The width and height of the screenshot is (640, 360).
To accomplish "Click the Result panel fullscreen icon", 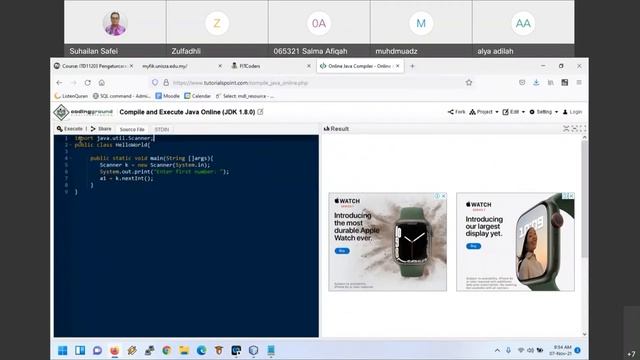I will point(583,129).
